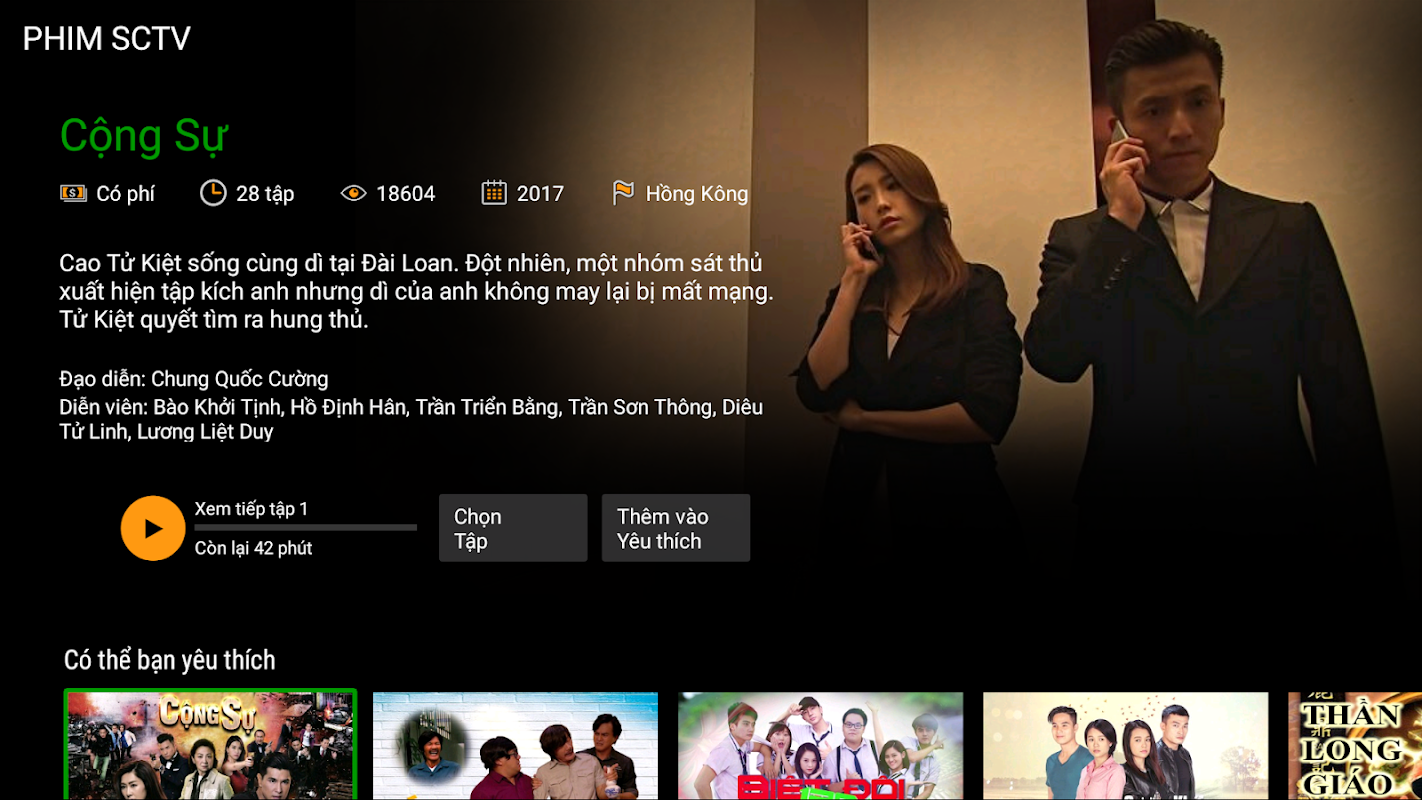Open the Chọn Tập episode selector
The image size is (1422, 800).
[513, 528]
